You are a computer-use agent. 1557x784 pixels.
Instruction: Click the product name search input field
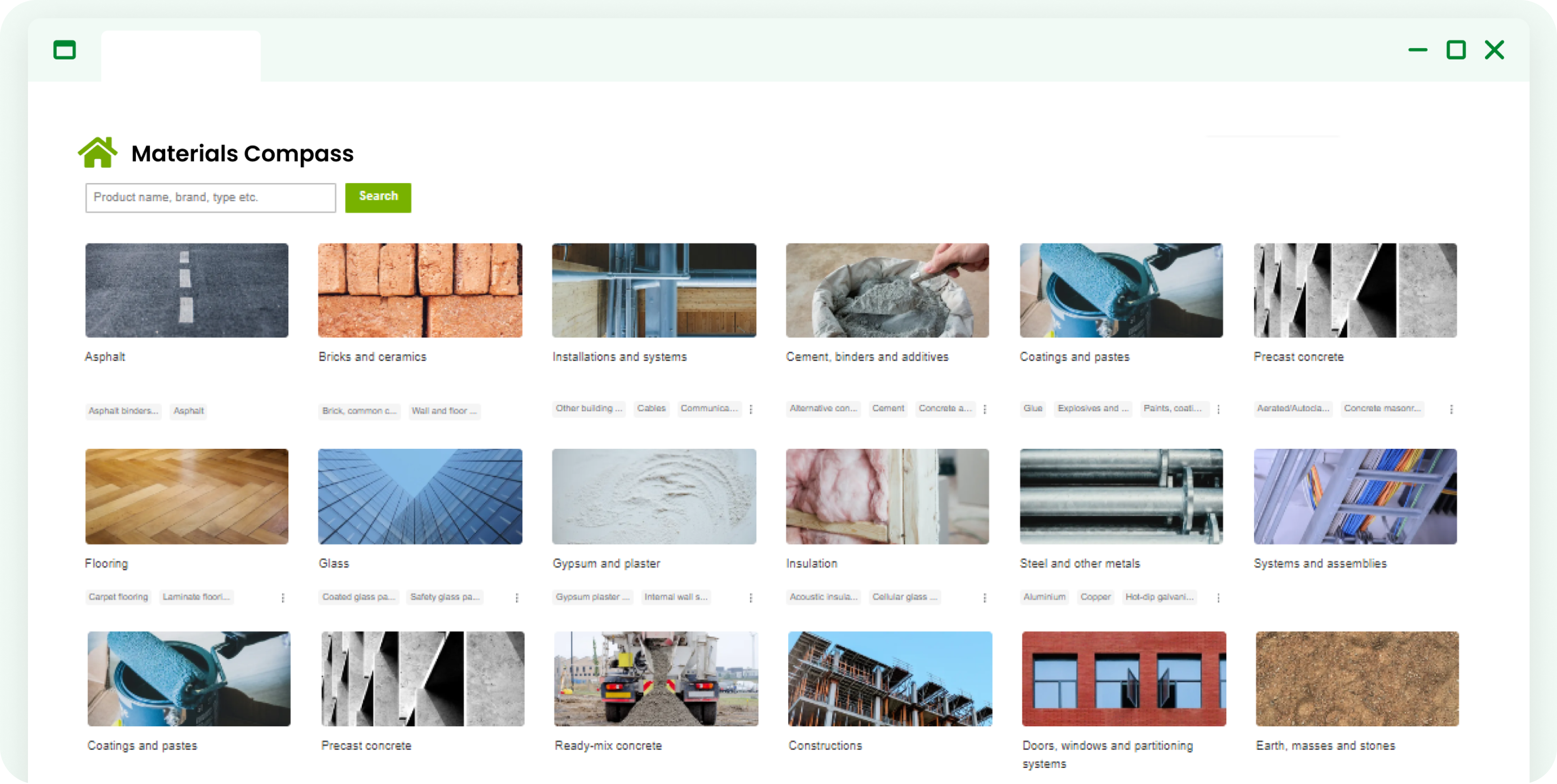coord(211,198)
